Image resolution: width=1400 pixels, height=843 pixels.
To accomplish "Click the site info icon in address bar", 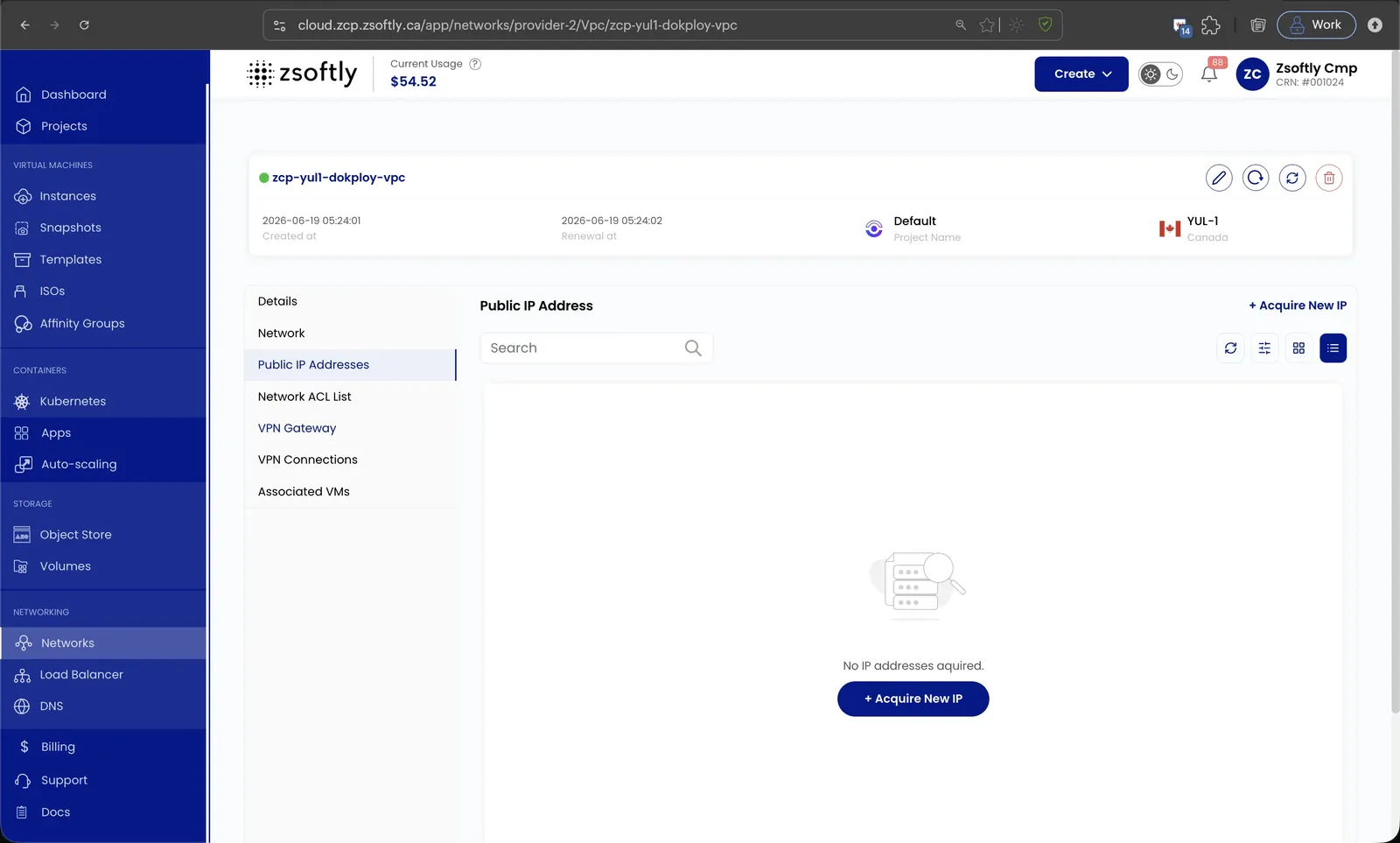I will pos(280,25).
